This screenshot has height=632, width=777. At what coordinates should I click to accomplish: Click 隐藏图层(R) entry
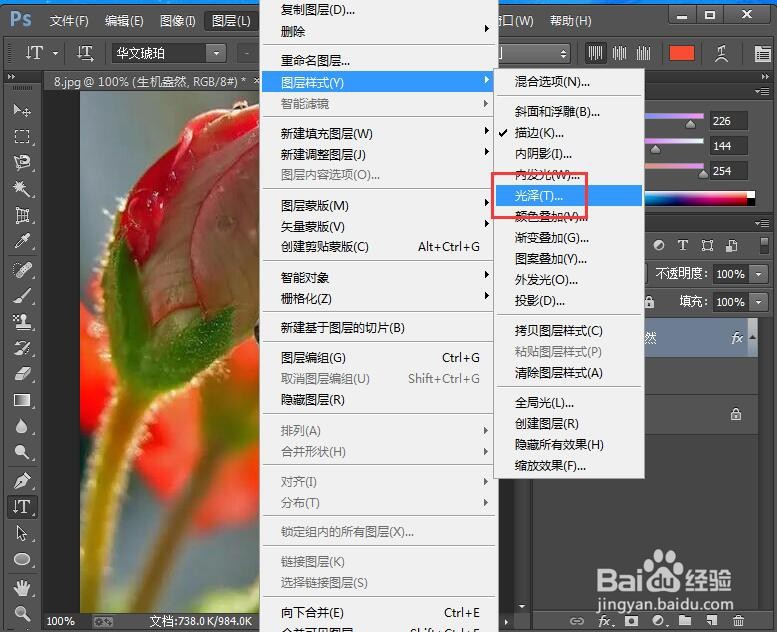[x=378, y=400]
